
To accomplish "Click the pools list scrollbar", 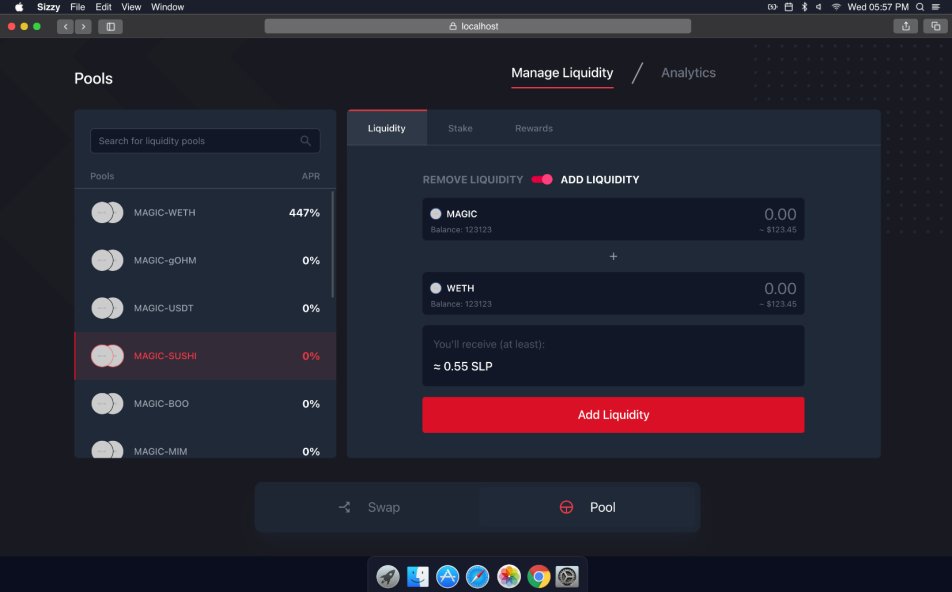I will tap(333, 244).
